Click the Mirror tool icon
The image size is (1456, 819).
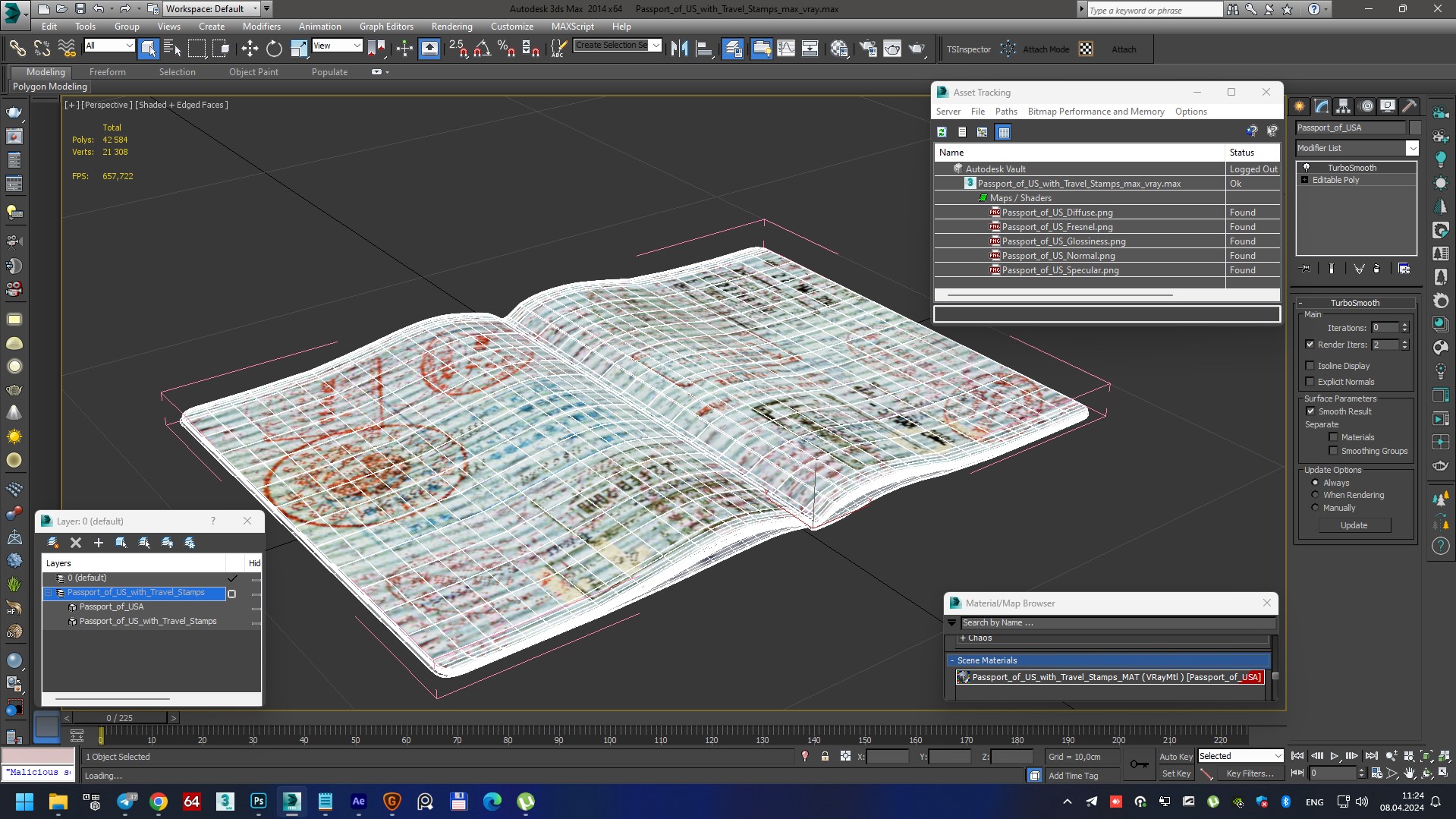[x=679, y=49]
